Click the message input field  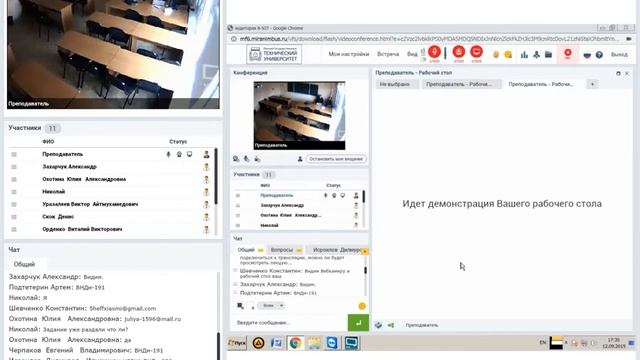click(x=289, y=323)
